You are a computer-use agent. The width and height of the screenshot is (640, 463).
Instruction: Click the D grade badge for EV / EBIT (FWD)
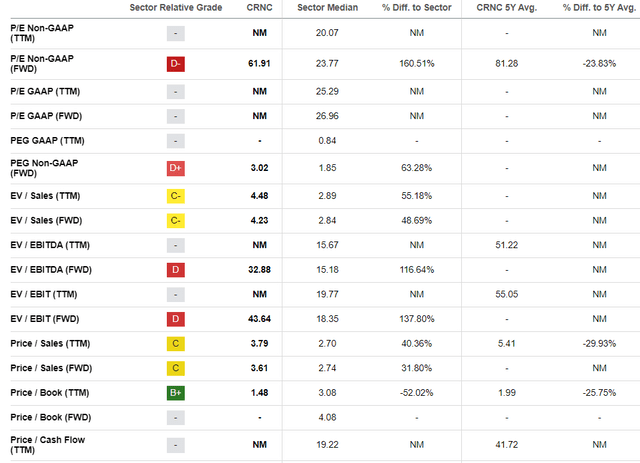(x=176, y=319)
